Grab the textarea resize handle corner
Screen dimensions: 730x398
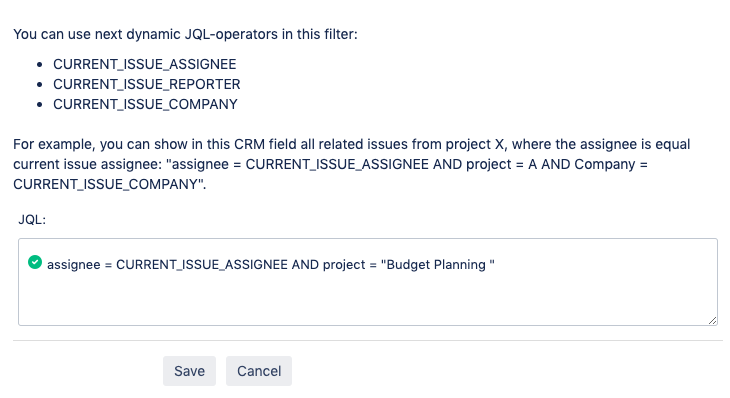[x=712, y=320]
